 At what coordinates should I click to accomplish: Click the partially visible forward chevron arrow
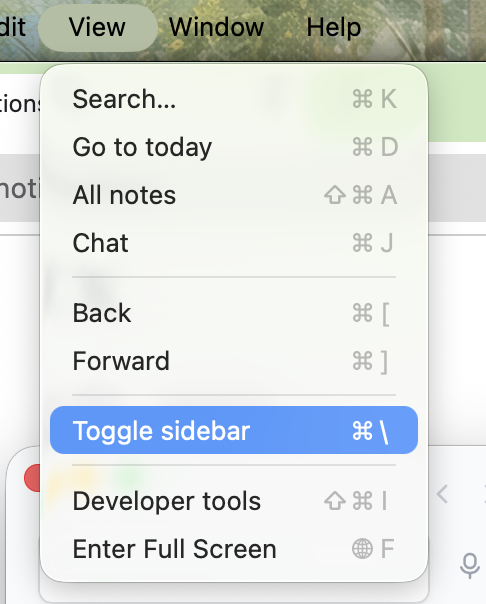[484, 494]
